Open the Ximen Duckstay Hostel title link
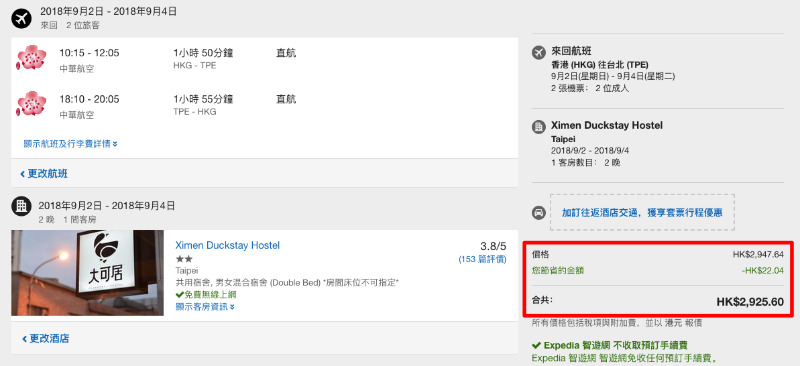 click(228, 246)
